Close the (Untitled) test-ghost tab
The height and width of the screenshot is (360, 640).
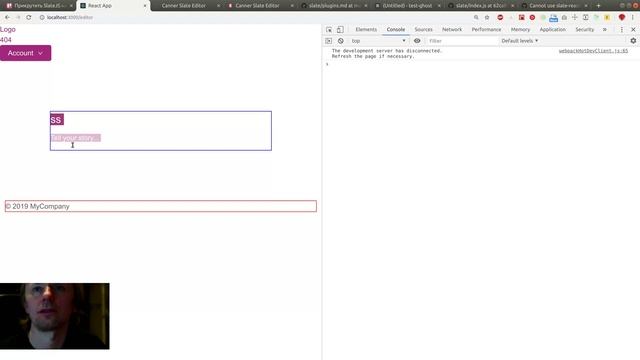point(439,6)
